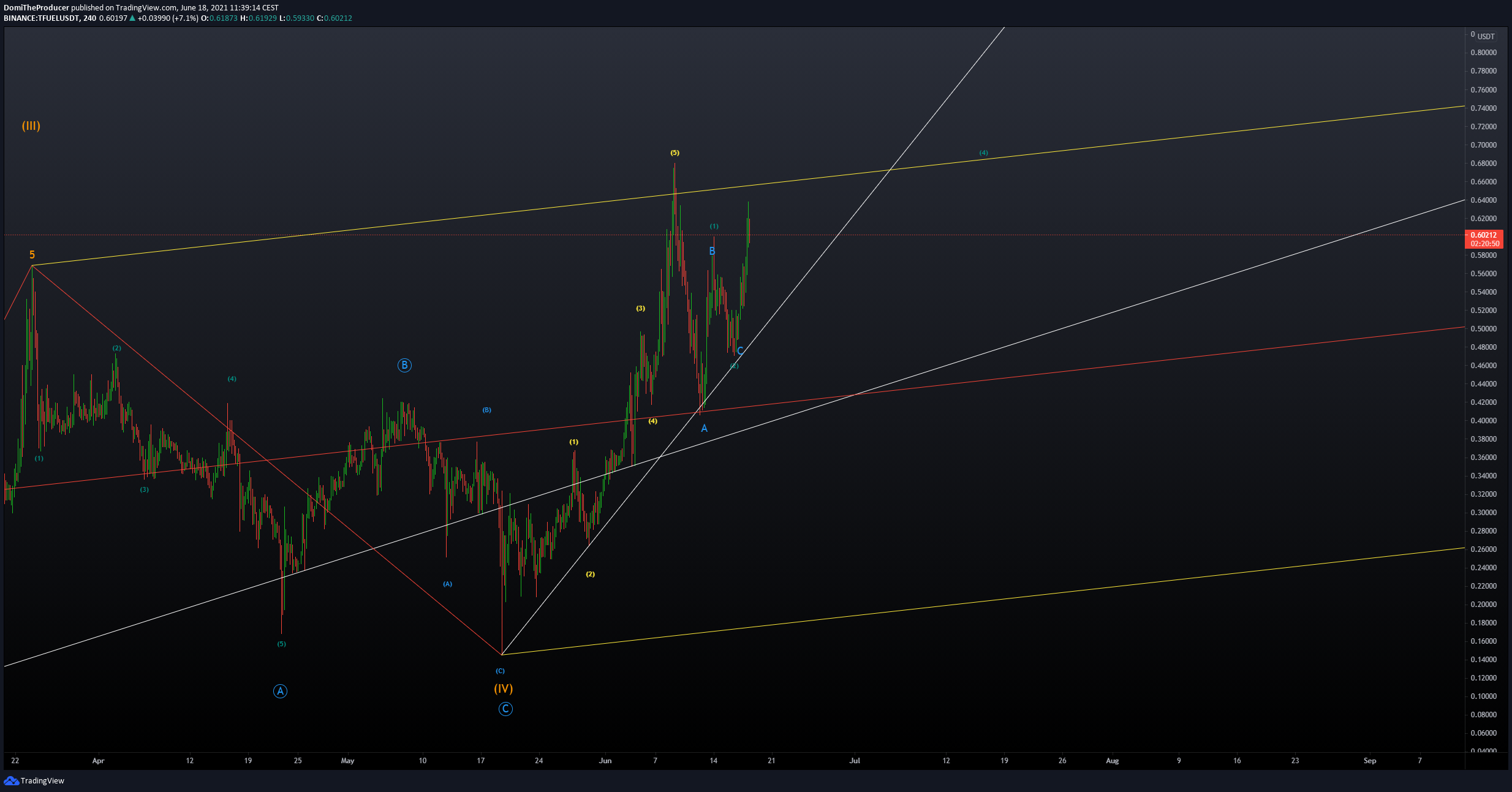Click the yellow (1) wave label
The width and height of the screenshot is (1512, 792).
[x=573, y=442]
